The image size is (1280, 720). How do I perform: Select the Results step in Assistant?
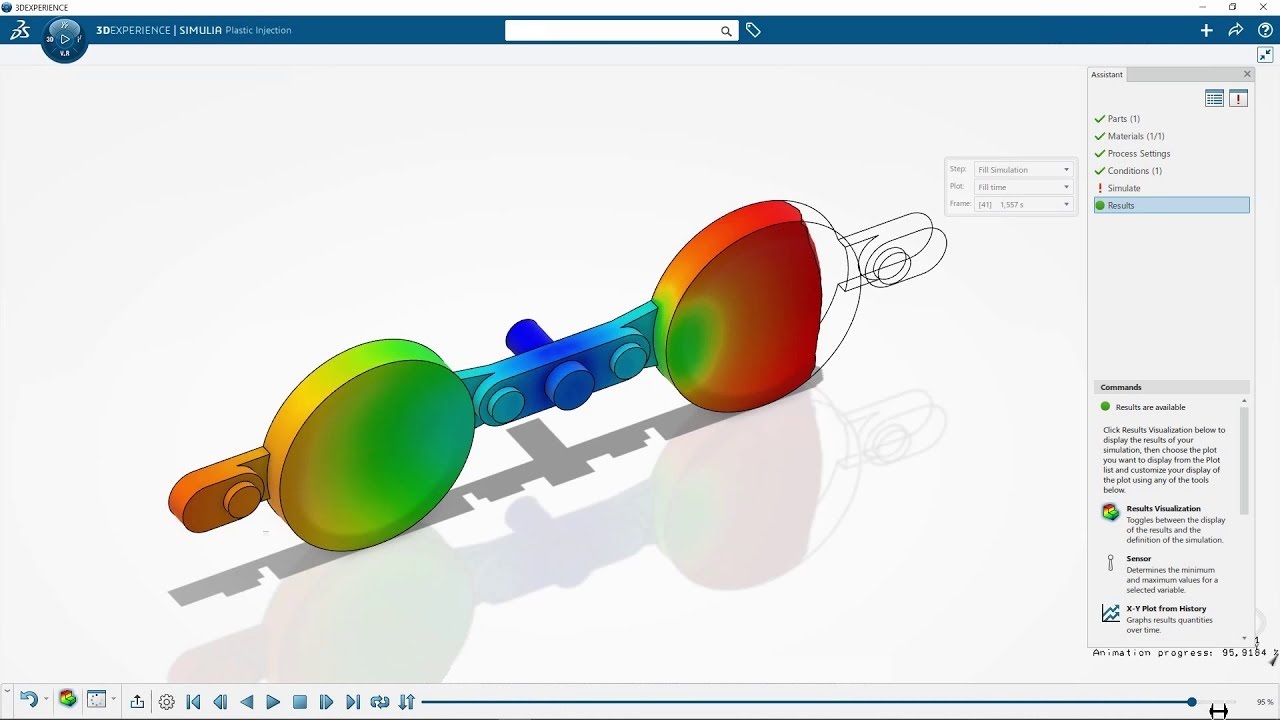click(x=1171, y=205)
